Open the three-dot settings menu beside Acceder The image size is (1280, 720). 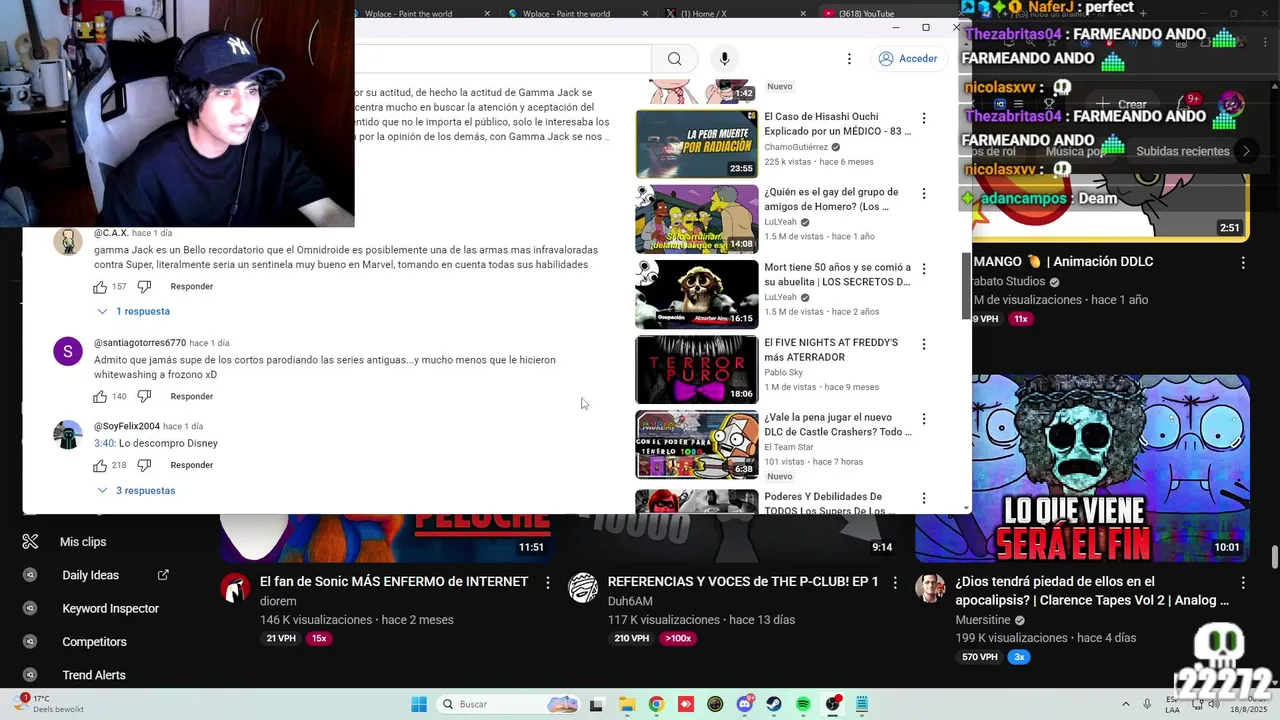(x=849, y=59)
